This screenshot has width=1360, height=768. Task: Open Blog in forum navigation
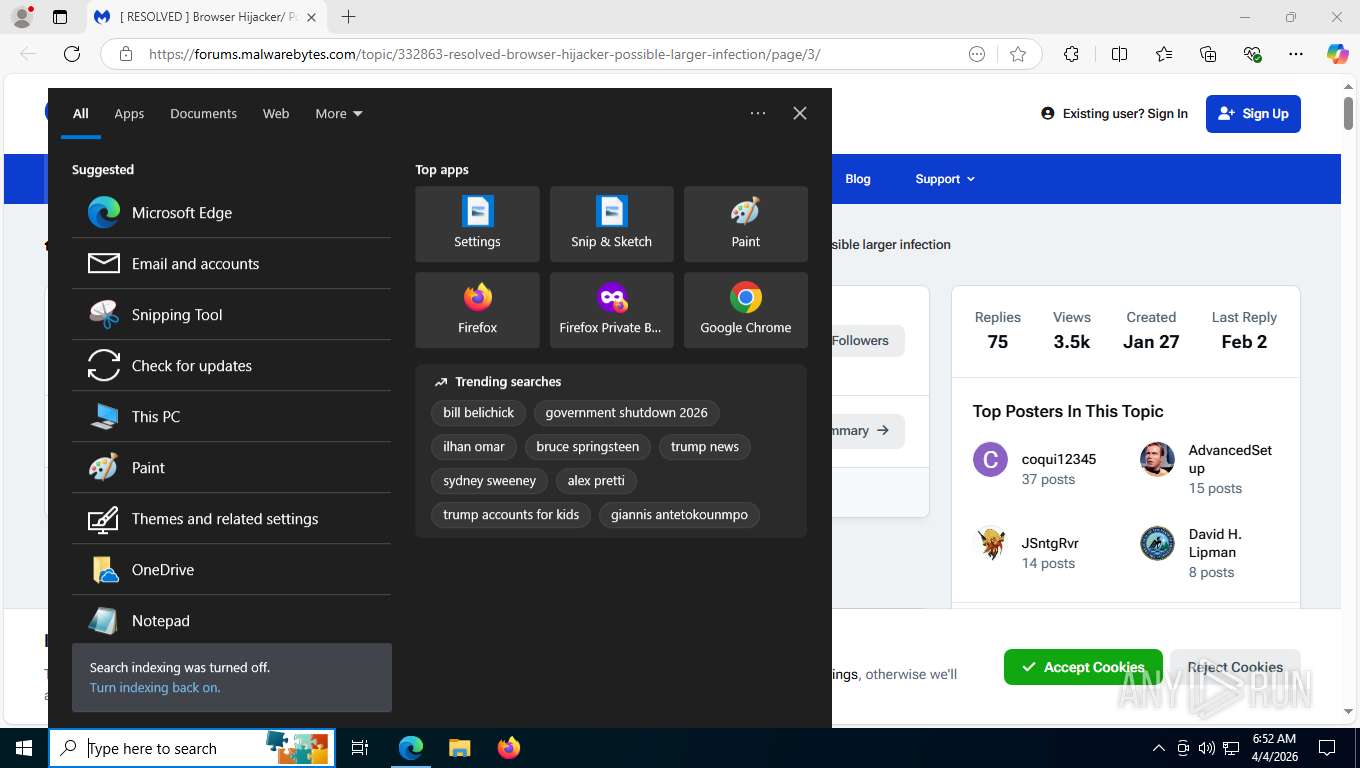[858, 179]
